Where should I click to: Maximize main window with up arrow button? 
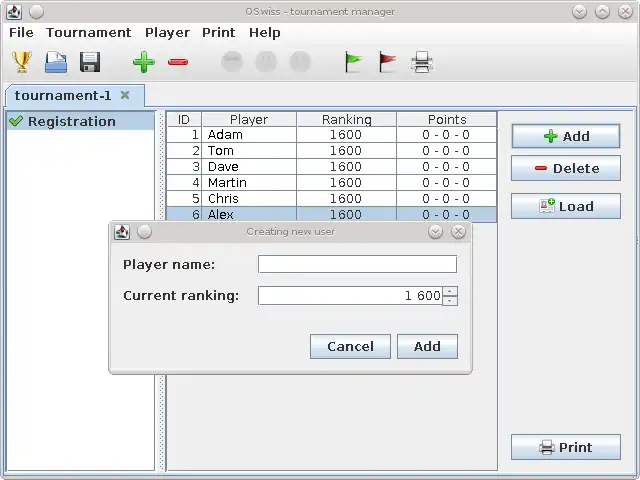pos(602,12)
